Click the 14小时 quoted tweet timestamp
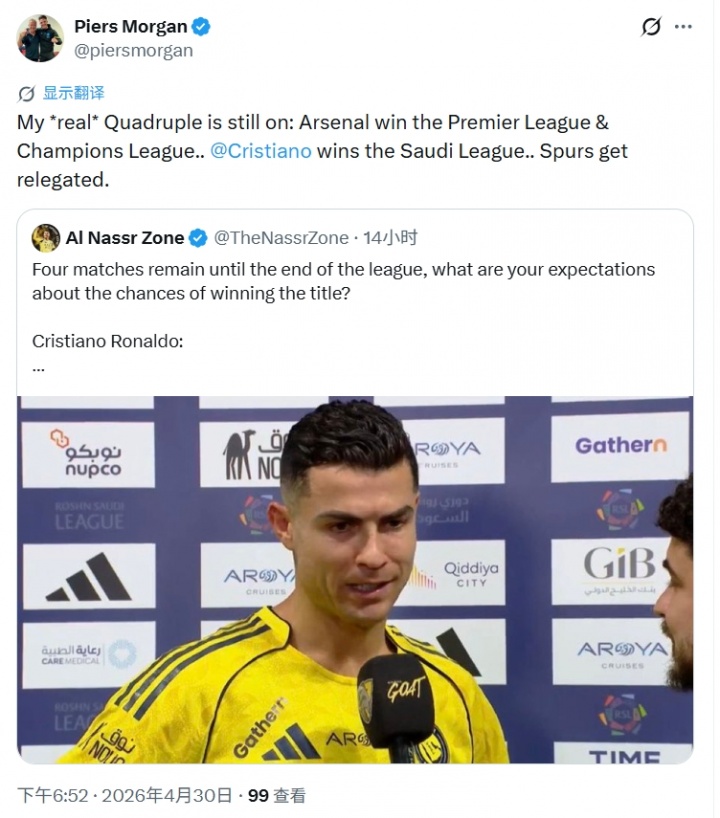This screenshot has height=818, width=720. coord(390,238)
